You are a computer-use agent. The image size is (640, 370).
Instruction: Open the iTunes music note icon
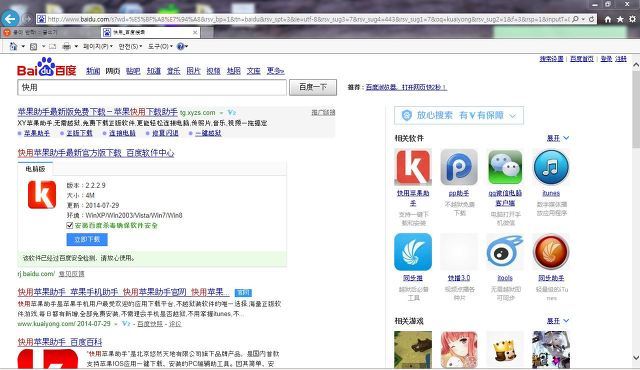click(x=551, y=167)
